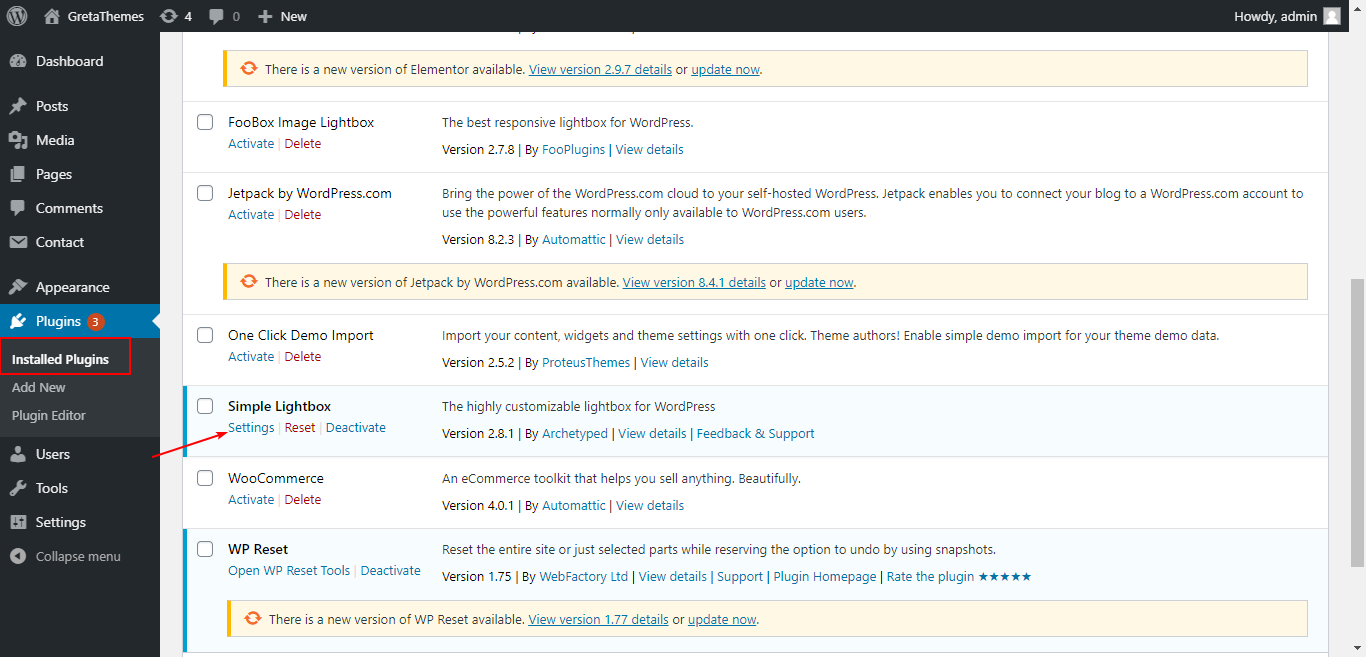Click update now for Elementor
This screenshot has height=657, width=1366.
pos(725,69)
